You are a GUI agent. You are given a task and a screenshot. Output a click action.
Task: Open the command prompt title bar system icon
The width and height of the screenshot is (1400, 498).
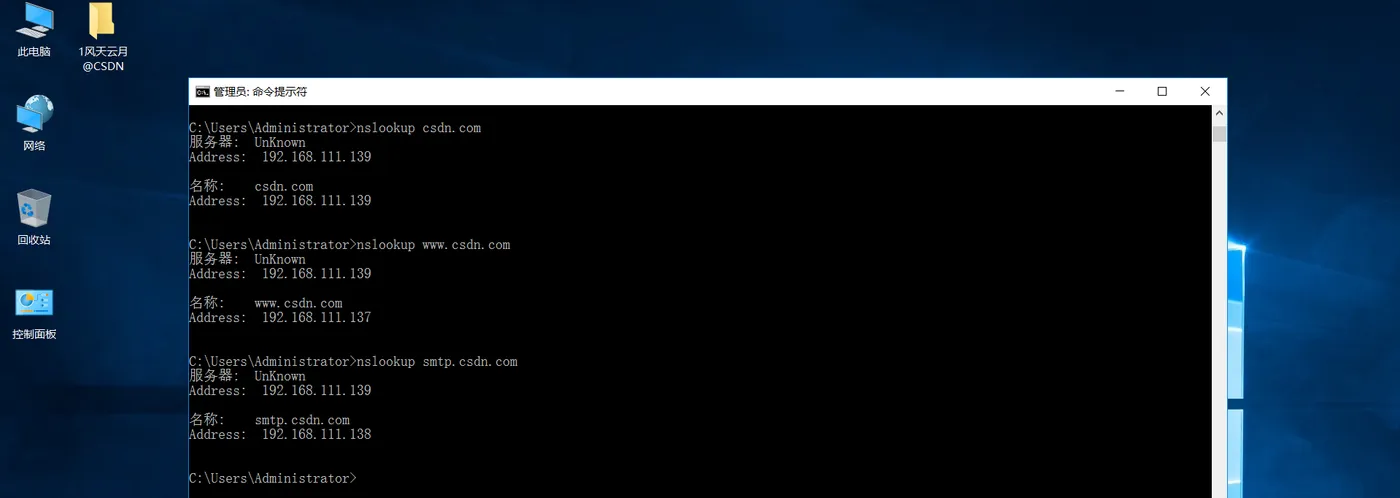[203, 91]
